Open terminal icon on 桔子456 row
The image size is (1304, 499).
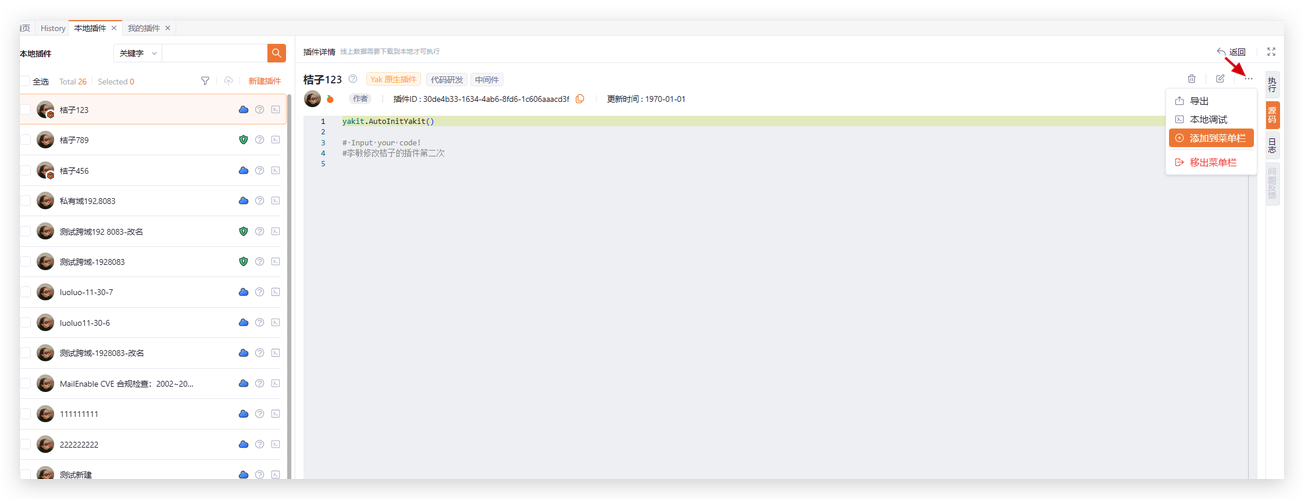[276, 171]
